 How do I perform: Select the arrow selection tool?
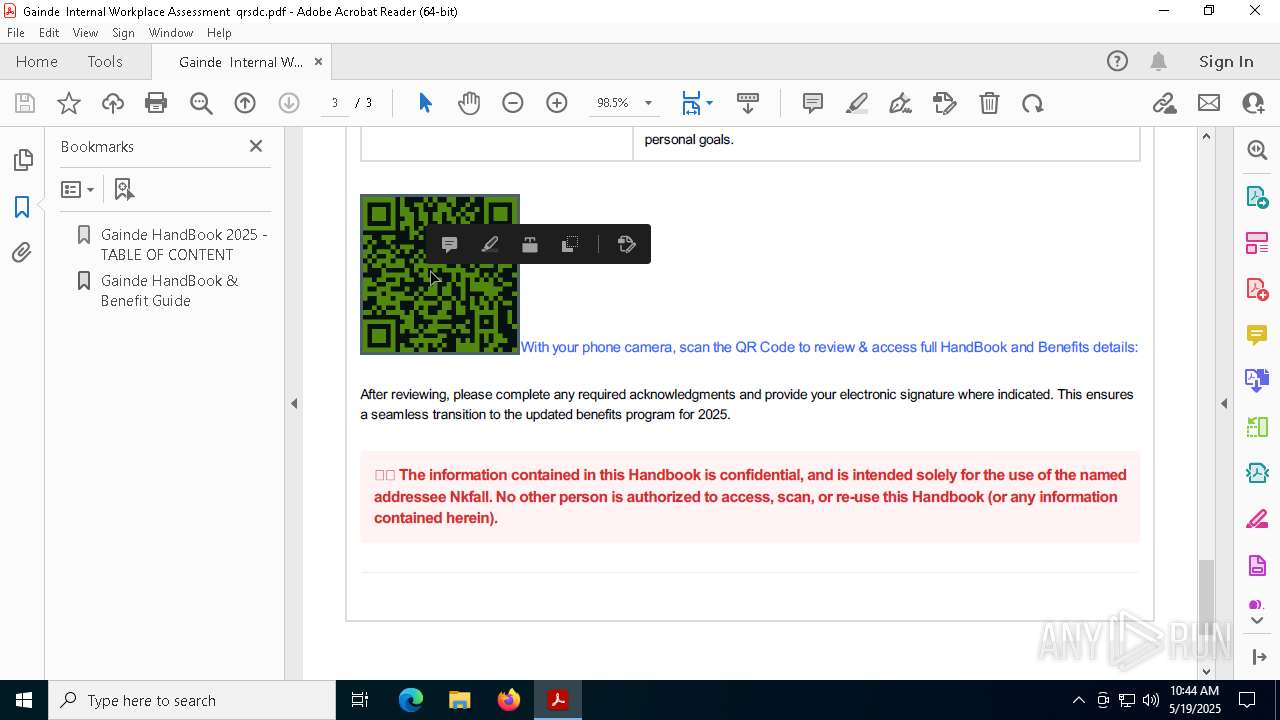[425, 103]
